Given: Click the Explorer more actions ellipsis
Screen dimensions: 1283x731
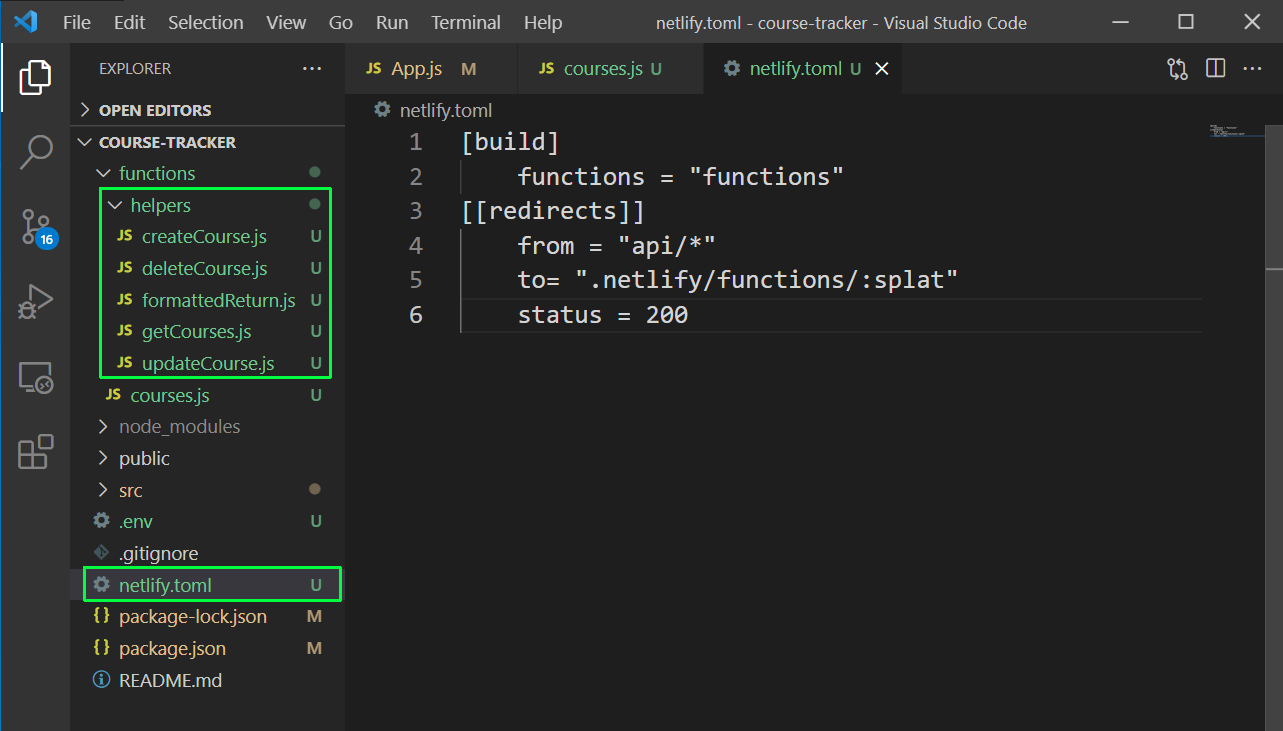Looking at the screenshot, I should point(312,69).
